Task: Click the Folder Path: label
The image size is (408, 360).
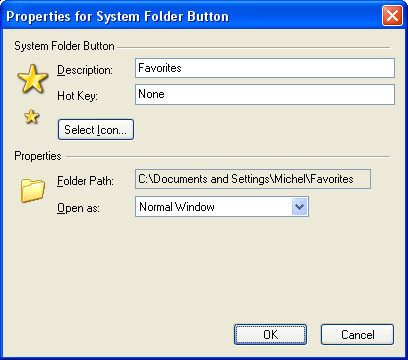Action: point(85,181)
